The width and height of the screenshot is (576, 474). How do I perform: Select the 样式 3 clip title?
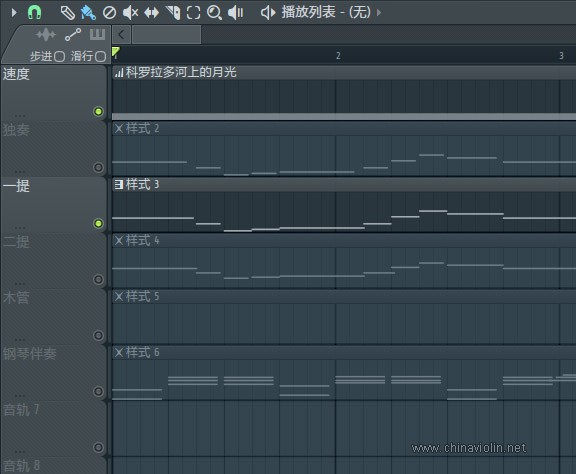(x=143, y=184)
